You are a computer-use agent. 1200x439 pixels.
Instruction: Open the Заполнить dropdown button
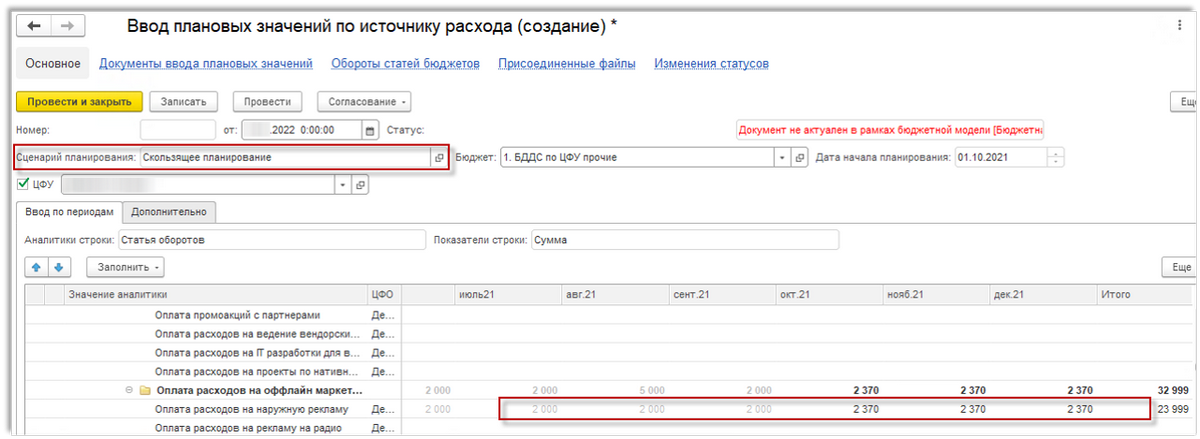pyautogui.click(x=126, y=268)
